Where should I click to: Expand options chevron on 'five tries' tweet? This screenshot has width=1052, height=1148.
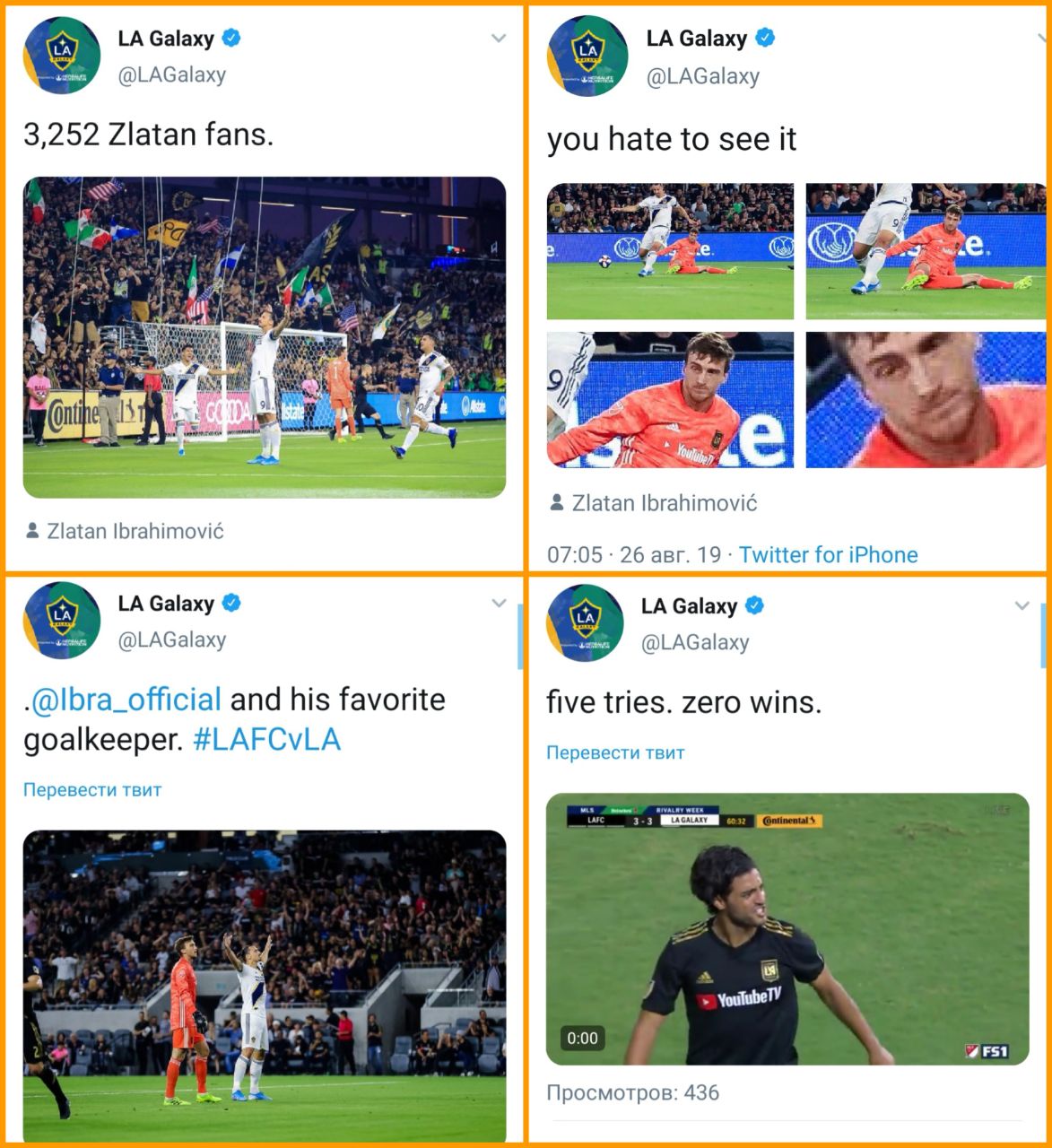(x=1022, y=606)
